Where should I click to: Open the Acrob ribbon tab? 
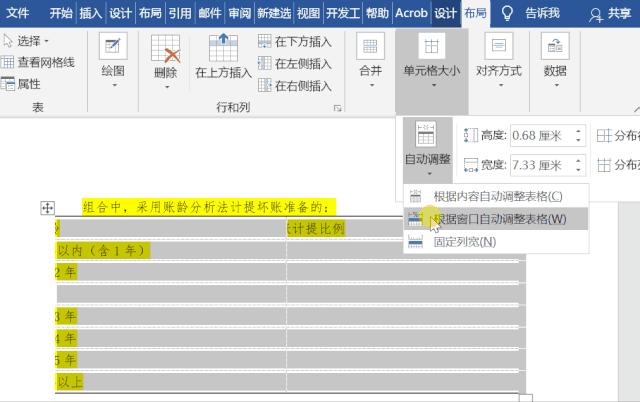click(x=411, y=13)
